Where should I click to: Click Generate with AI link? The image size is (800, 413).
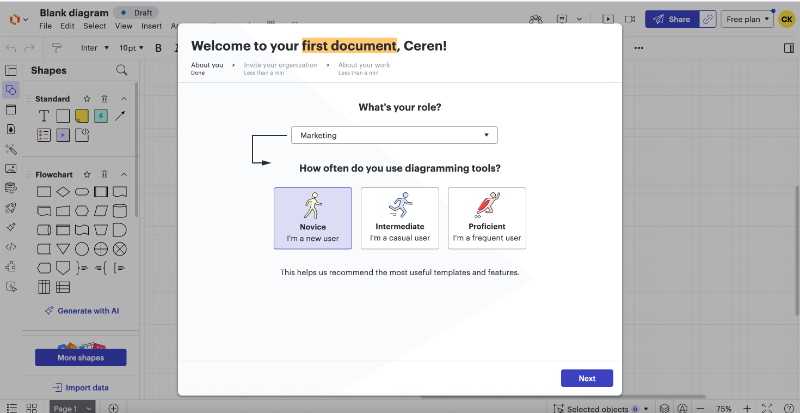click(x=82, y=310)
